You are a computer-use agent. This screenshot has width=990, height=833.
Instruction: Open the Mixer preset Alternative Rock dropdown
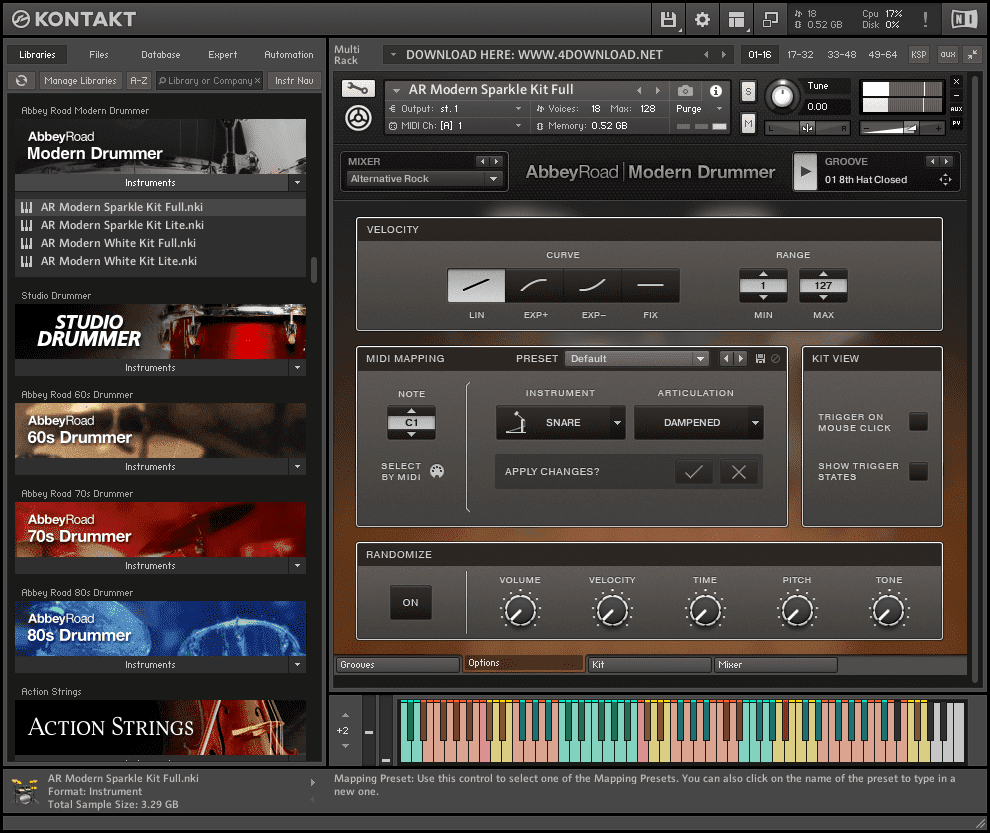424,179
